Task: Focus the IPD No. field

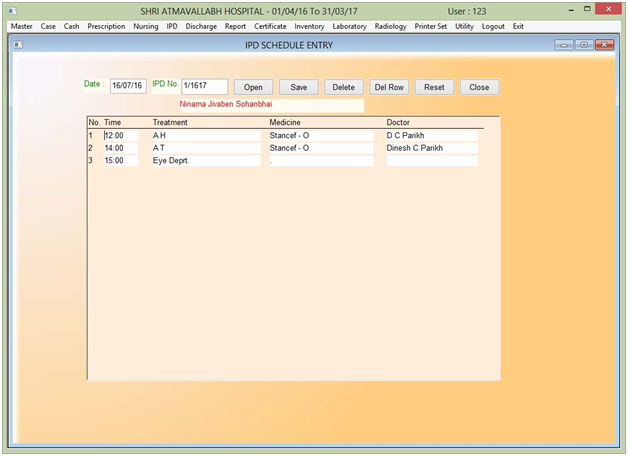Action: coord(204,87)
